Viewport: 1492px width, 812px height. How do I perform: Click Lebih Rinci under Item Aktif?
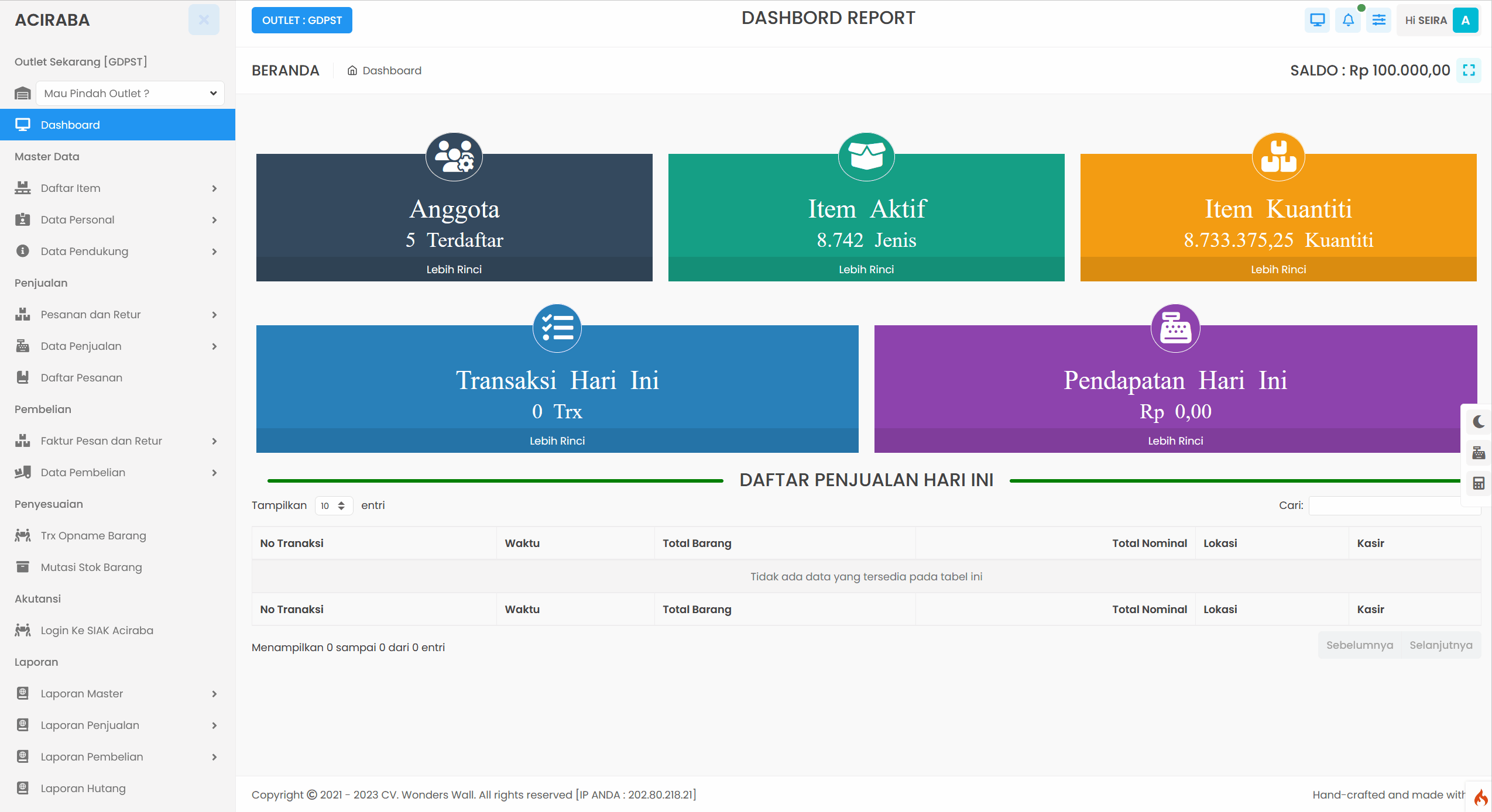(x=866, y=270)
